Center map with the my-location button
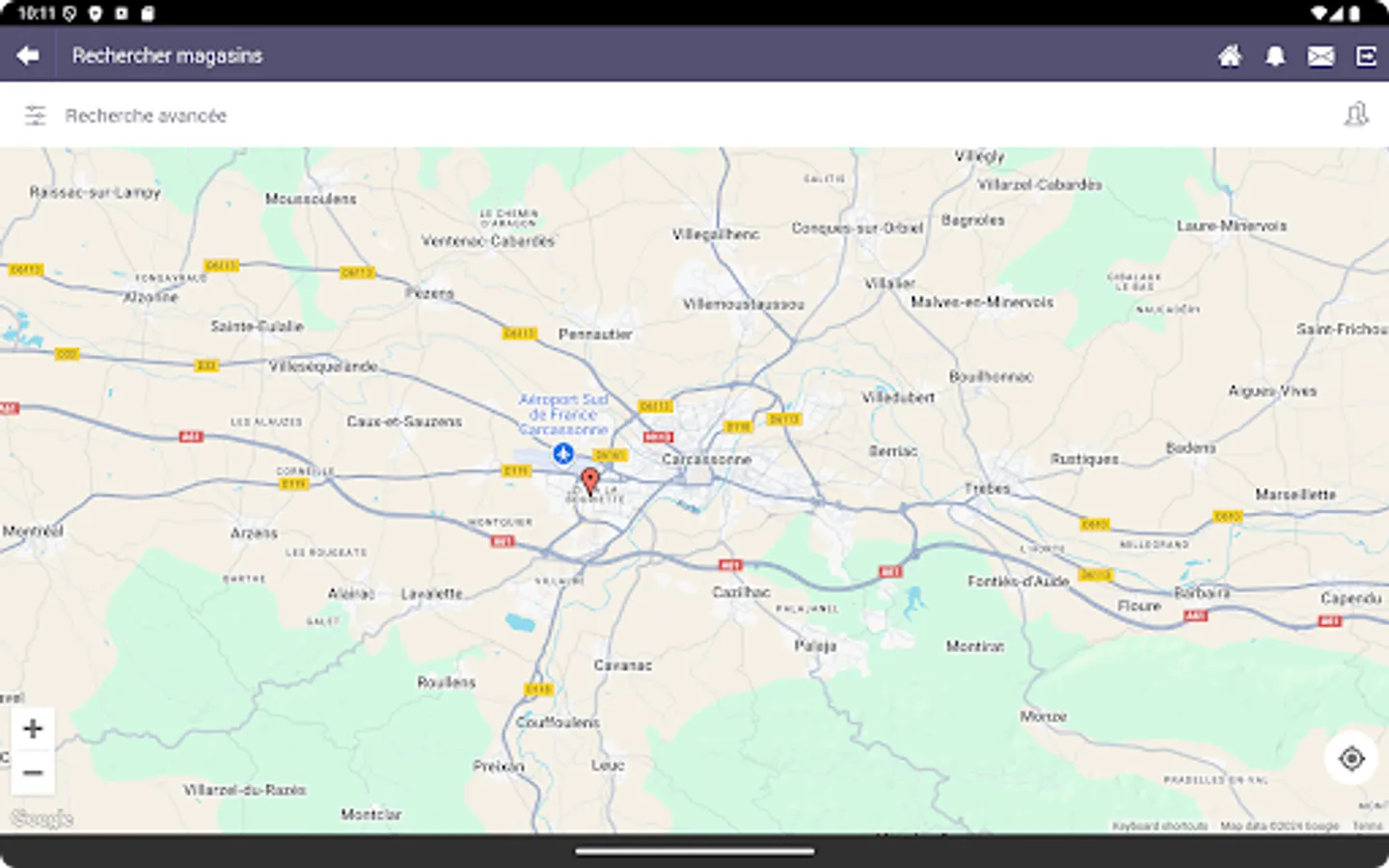Screen dimensions: 1389x868 coord(1349,759)
